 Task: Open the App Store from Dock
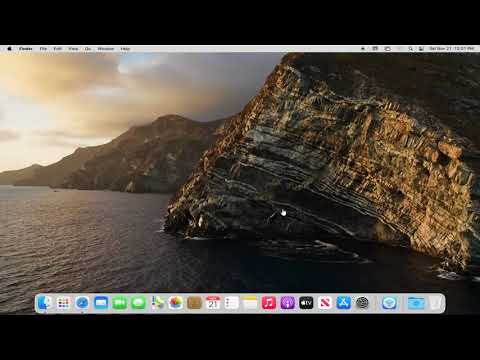[x=344, y=303]
